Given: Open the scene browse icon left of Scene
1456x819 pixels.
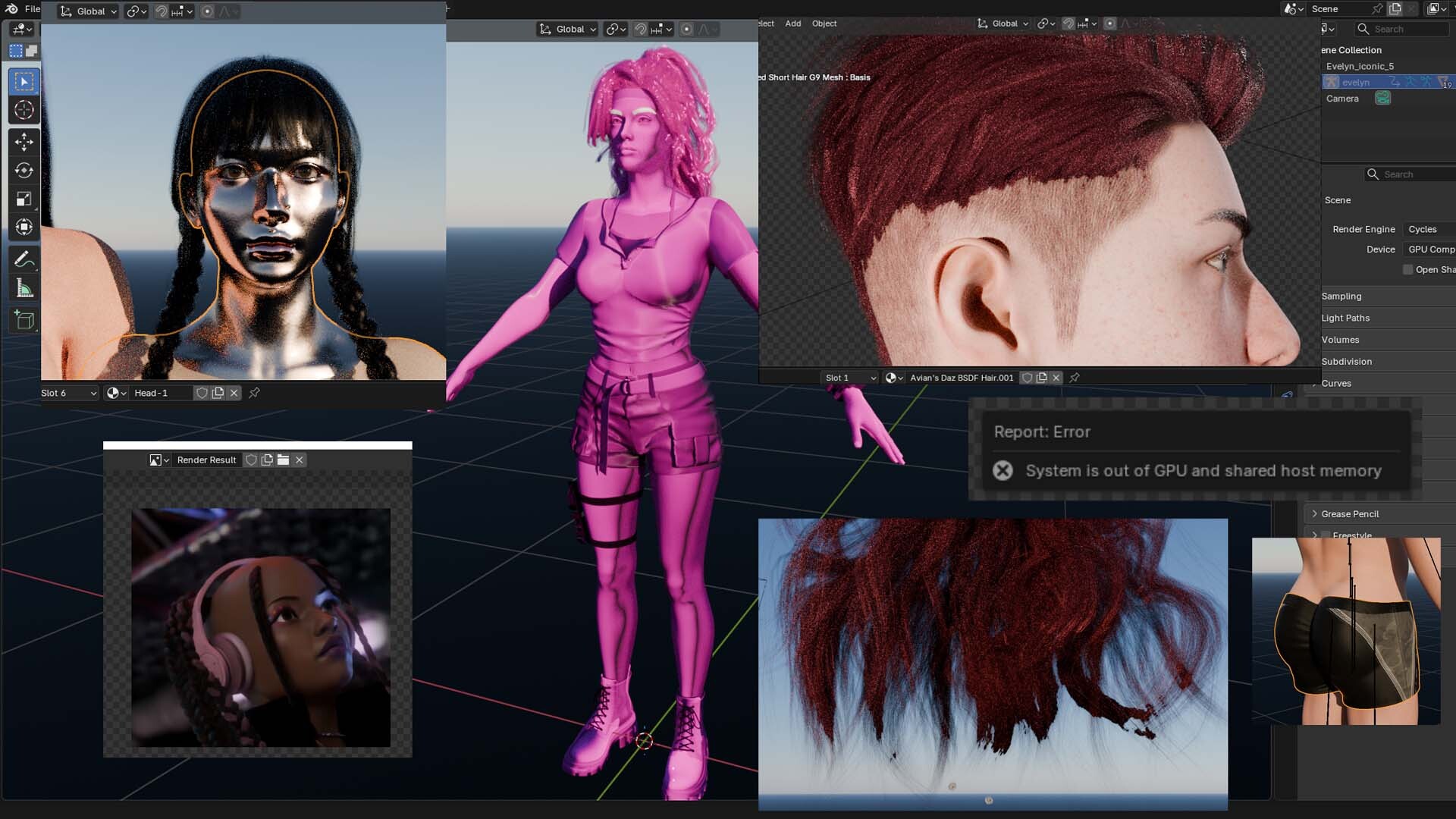Looking at the screenshot, I should [1292, 8].
